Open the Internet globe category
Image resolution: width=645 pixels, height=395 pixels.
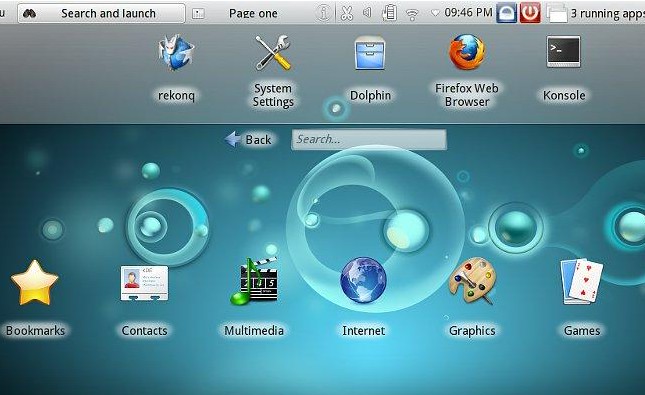pos(363,280)
